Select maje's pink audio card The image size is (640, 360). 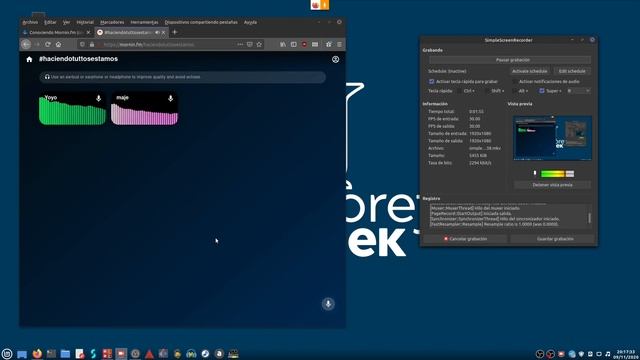tap(144, 109)
